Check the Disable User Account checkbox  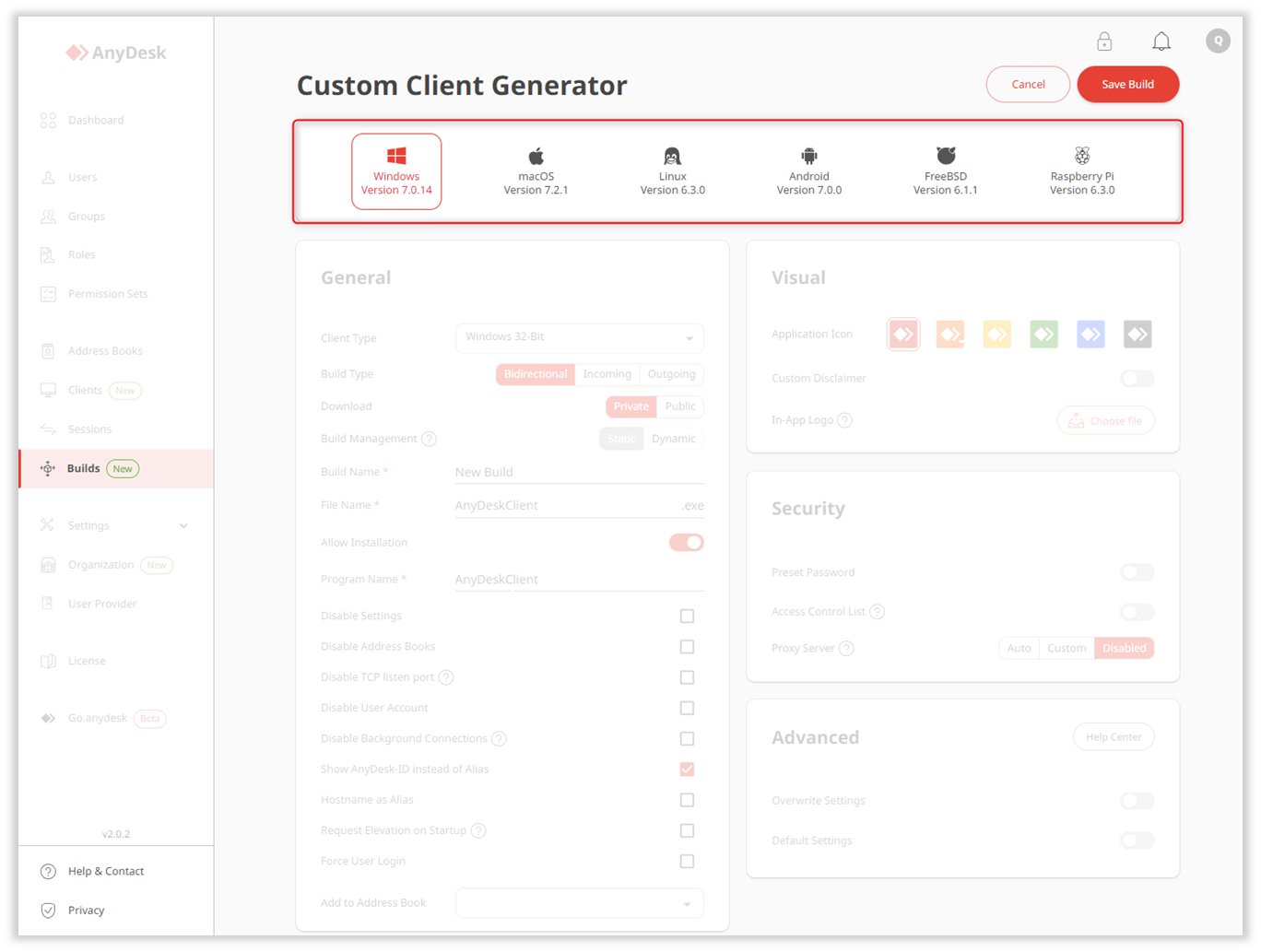pyautogui.click(x=687, y=708)
